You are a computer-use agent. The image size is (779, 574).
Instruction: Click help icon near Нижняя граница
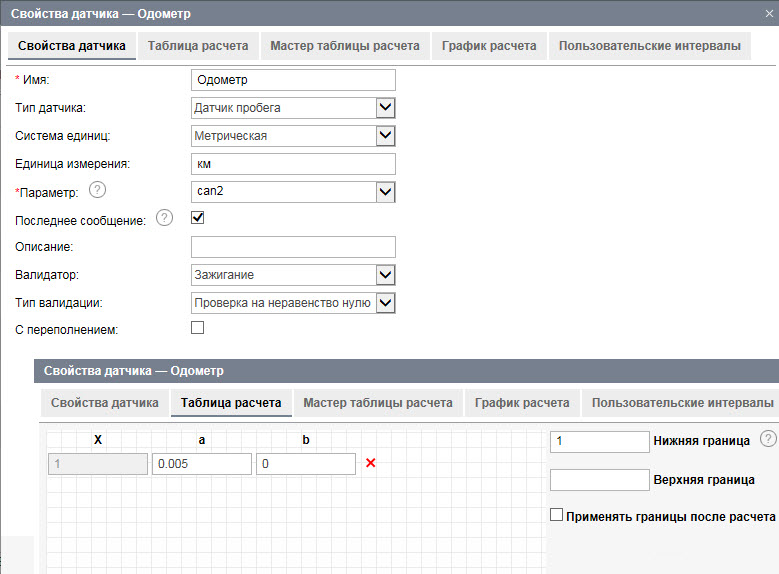point(767,439)
